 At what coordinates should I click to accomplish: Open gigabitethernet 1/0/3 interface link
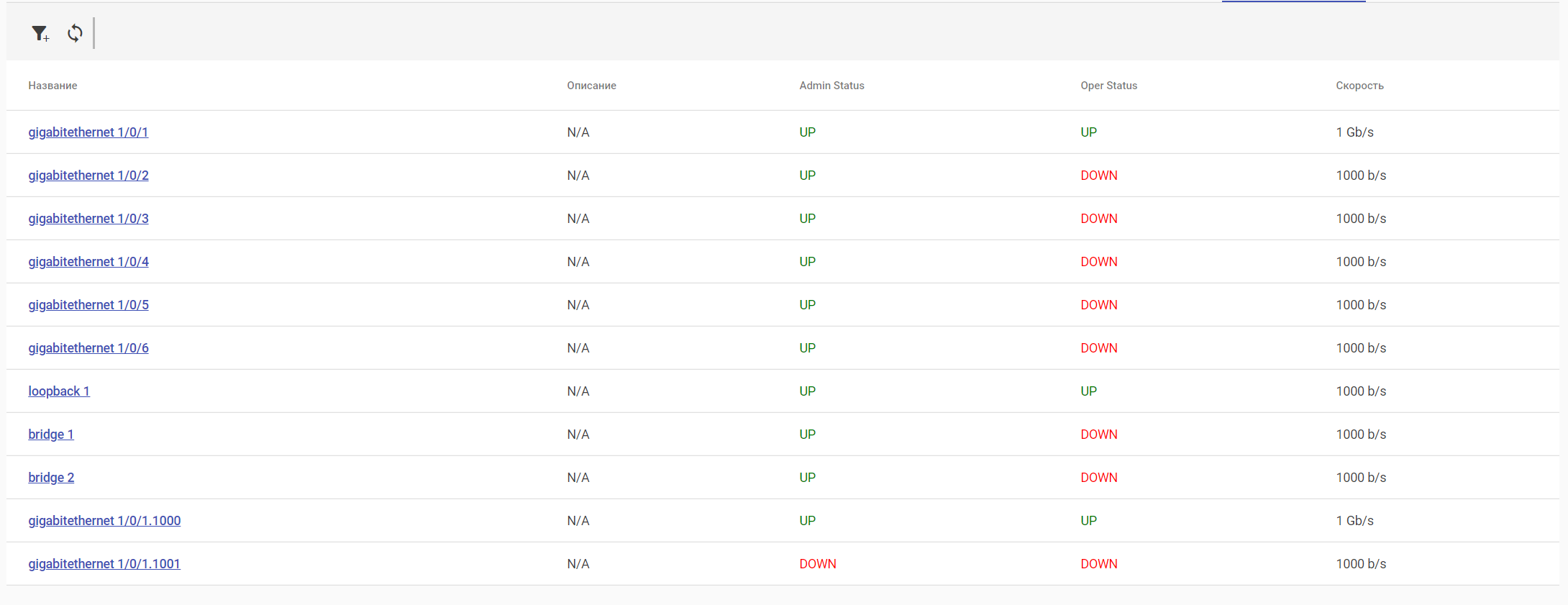point(88,219)
